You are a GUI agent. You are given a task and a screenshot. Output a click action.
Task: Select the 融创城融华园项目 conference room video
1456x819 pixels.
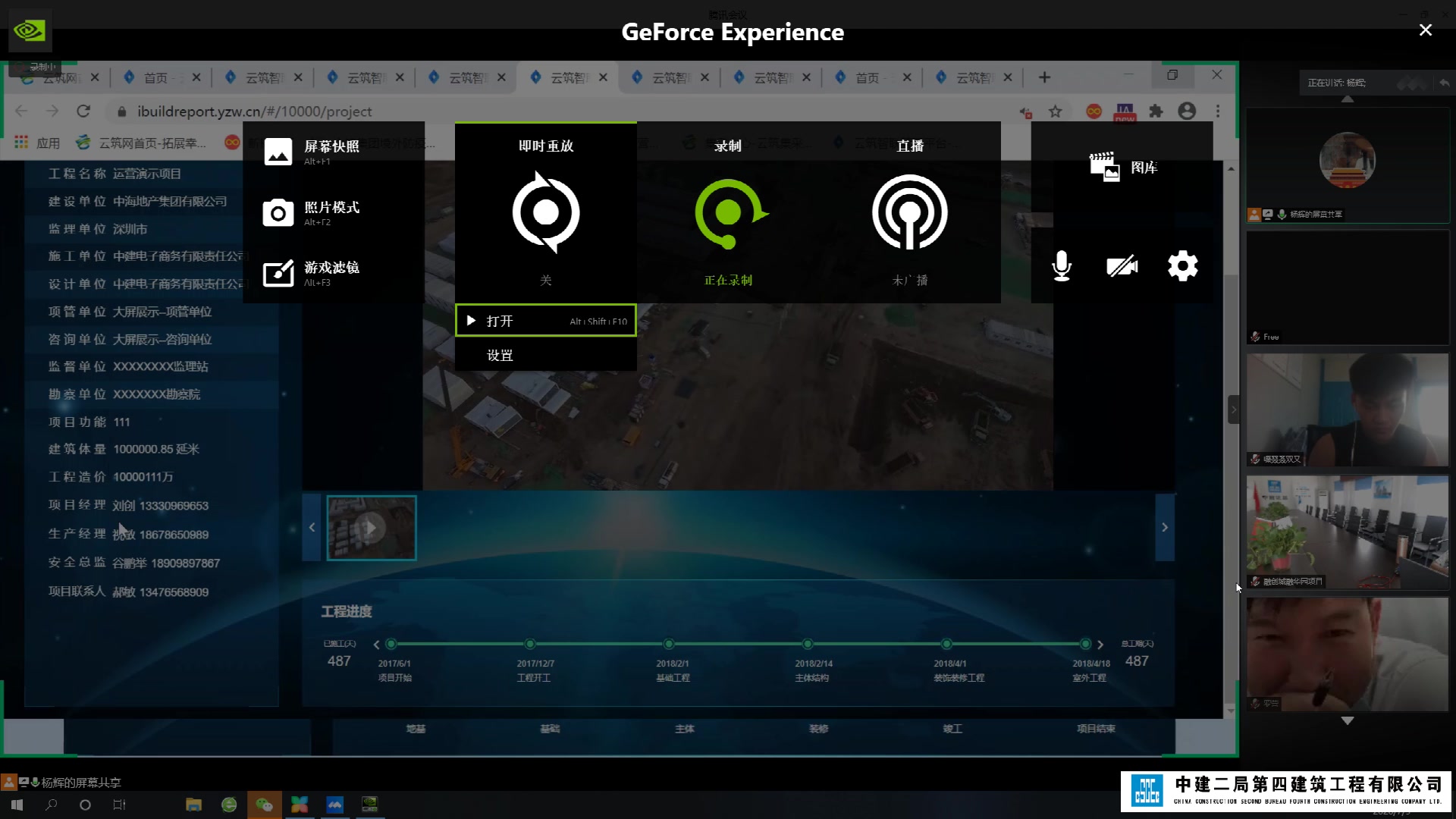(x=1348, y=532)
